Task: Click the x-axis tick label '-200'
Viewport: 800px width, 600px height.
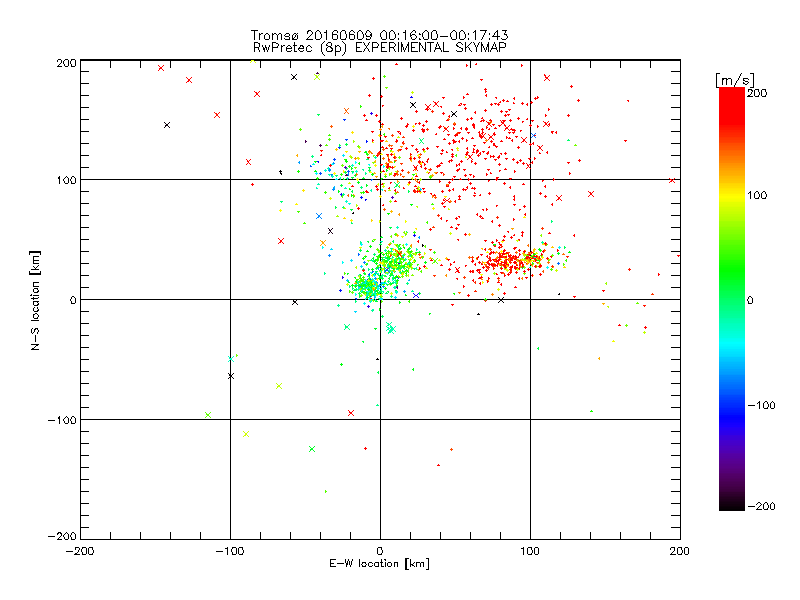Action: click(80, 551)
